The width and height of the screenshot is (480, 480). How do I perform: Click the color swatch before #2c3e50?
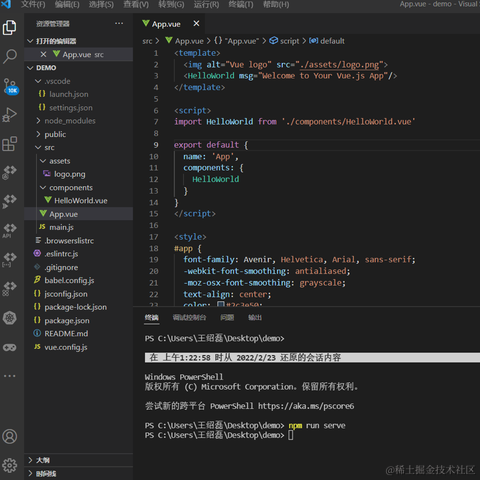tap(221, 304)
